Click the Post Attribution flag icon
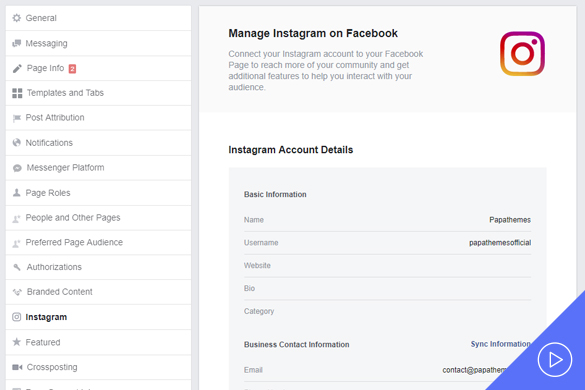585x390 pixels. click(x=16, y=118)
